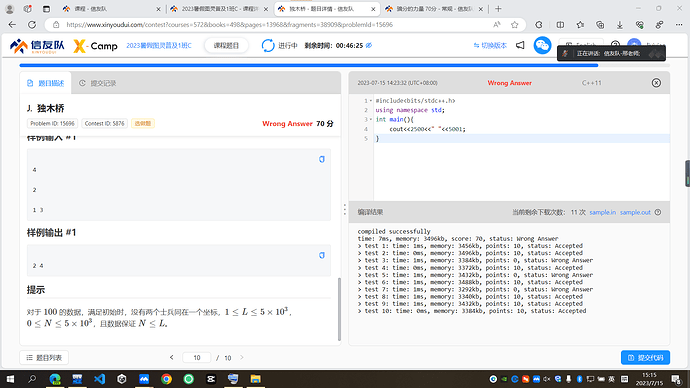Go to previous problem arrow
Image resolution: width=690 pixels, height=388 pixels.
[x=172, y=357]
